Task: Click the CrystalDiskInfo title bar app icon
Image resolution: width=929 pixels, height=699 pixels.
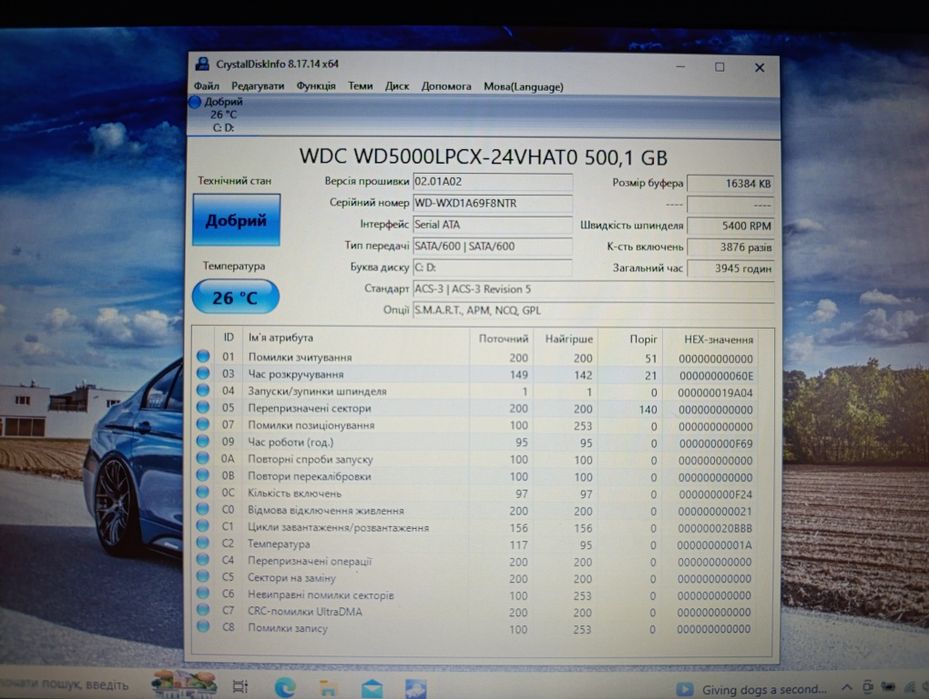Action: (x=202, y=64)
